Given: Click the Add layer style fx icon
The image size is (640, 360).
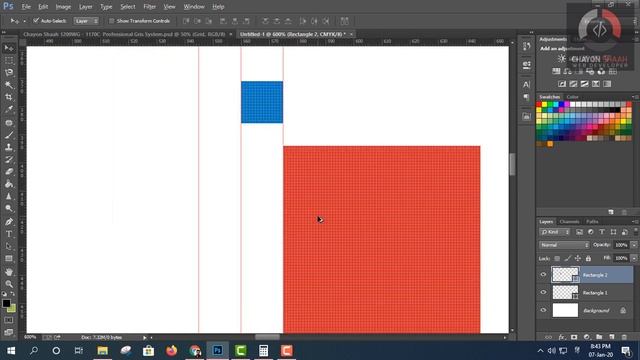Looking at the screenshot, I should click(562, 337).
